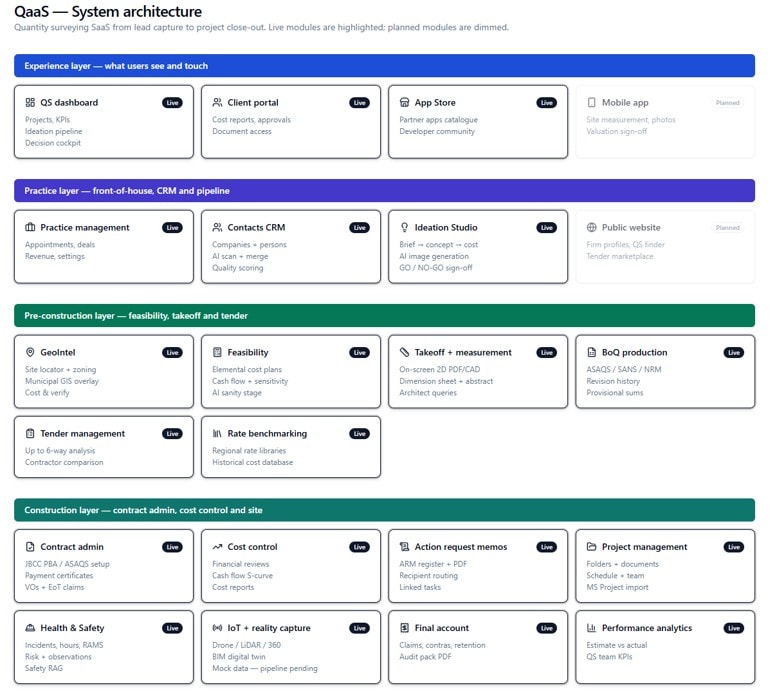Select the Construction layer header bar
This screenshot has width=777, height=698.
coord(384,510)
